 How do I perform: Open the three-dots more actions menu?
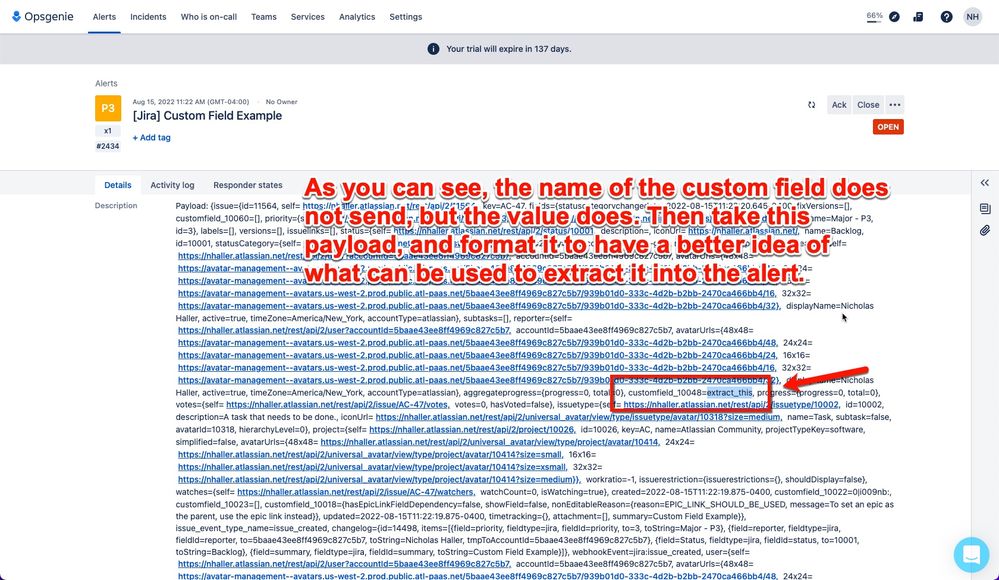pyautogui.click(x=895, y=105)
